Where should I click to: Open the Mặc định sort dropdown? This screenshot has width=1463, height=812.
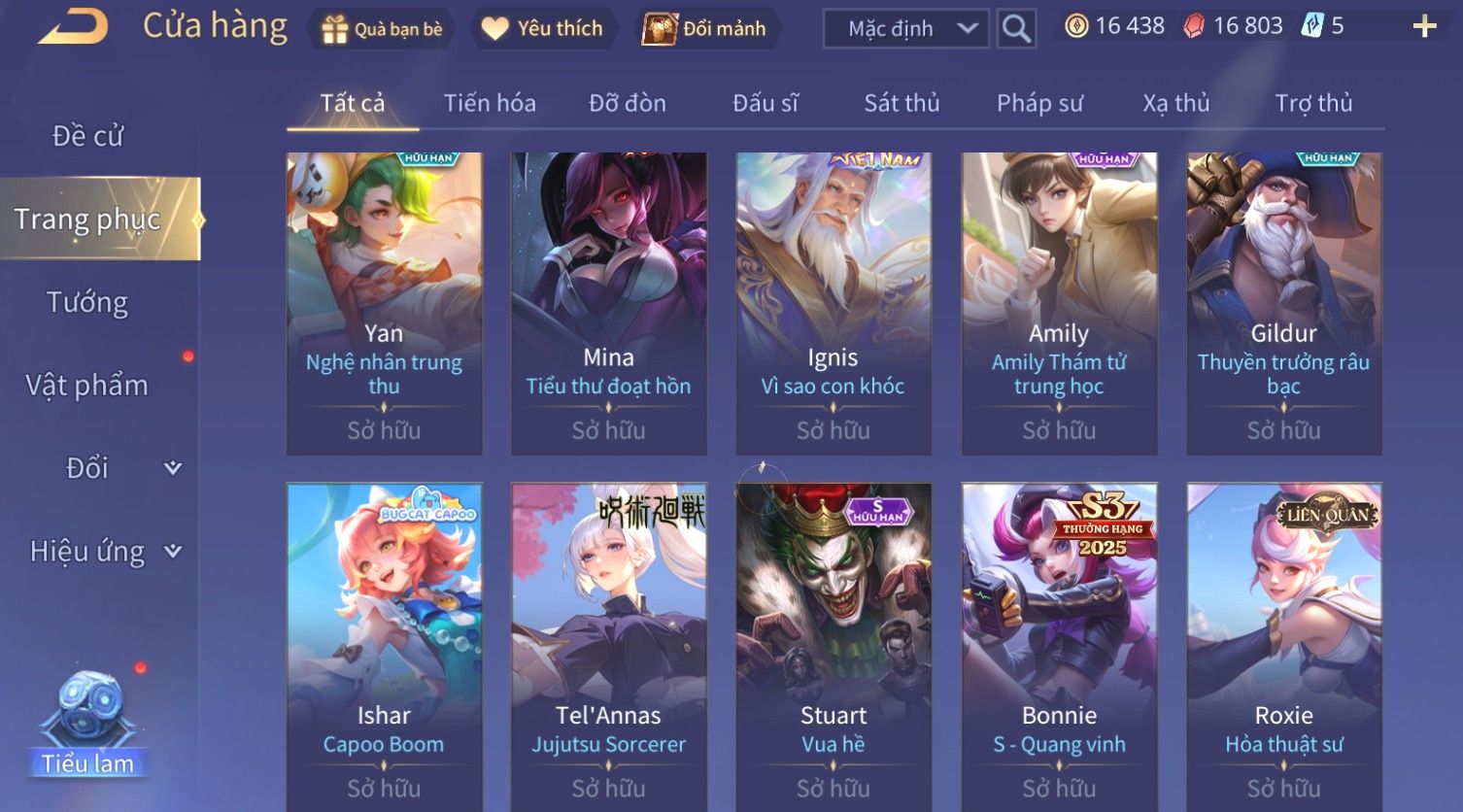(906, 29)
